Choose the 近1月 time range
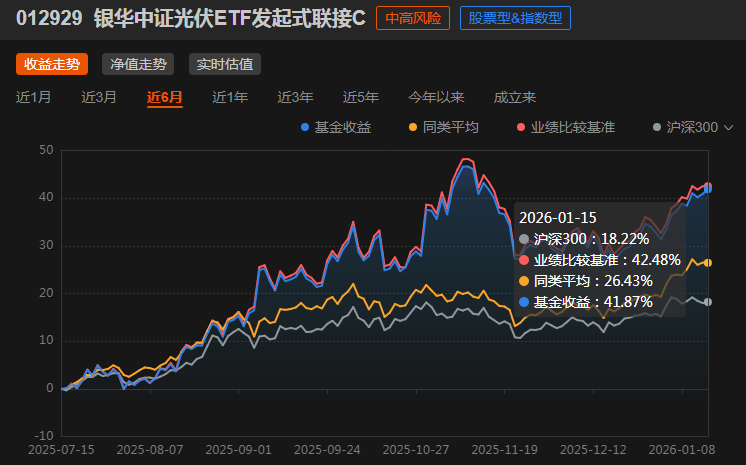 pyautogui.click(x=33, y=97)
